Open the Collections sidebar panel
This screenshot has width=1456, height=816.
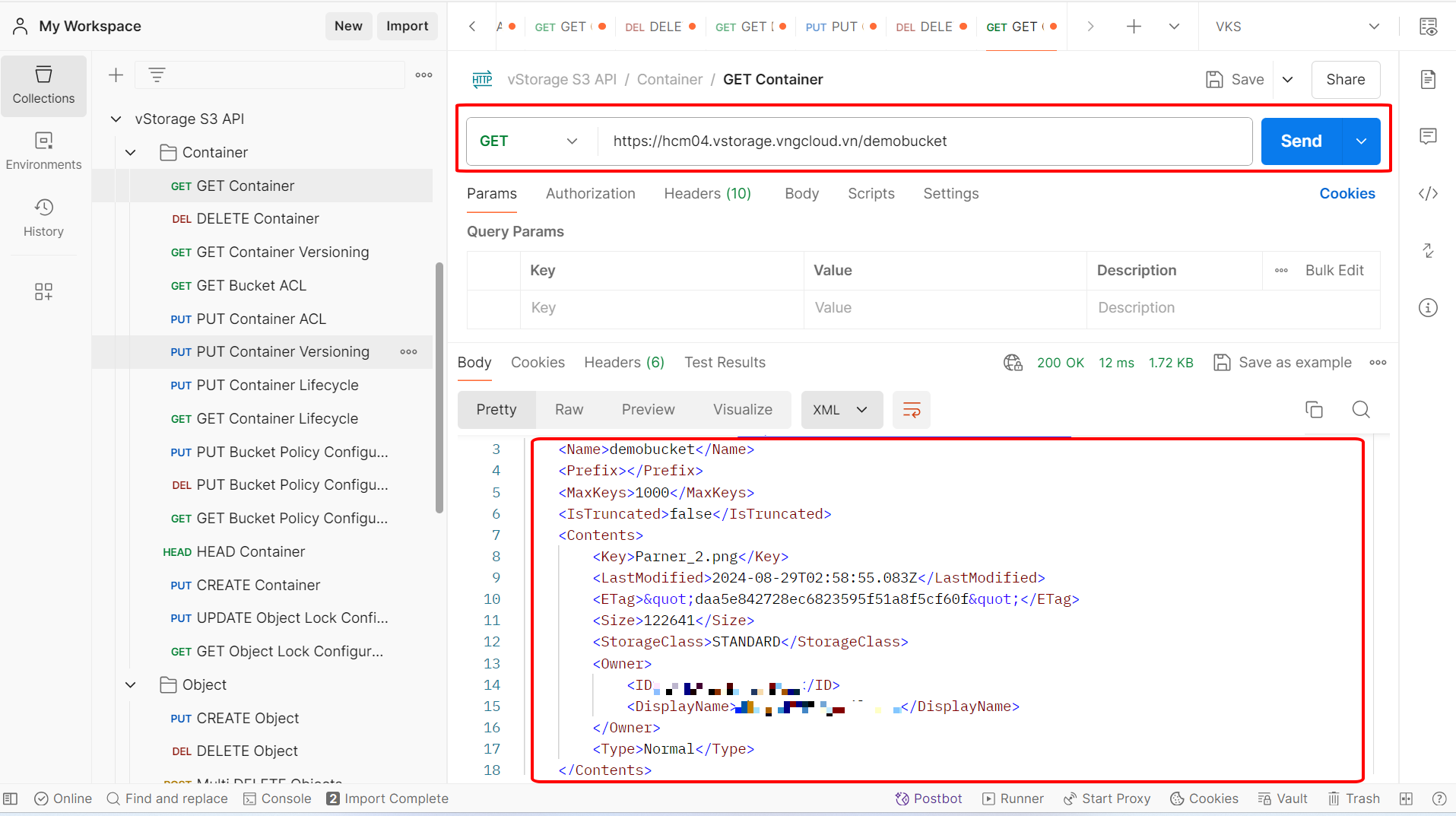pyautogui.click(x=43, y=85)
